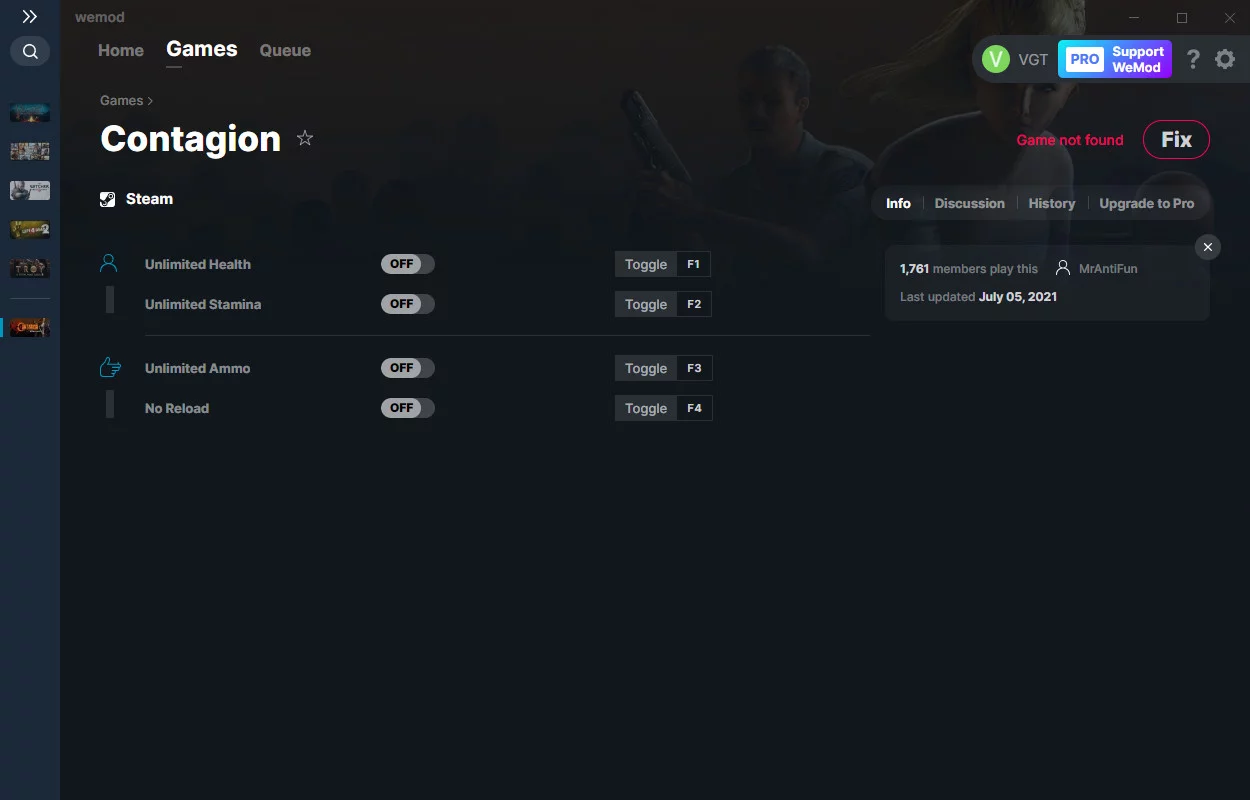The image size is (1250, 800).
Task: Click F3 hotkey for Unlimited Ammo
Action: [694, 368]
